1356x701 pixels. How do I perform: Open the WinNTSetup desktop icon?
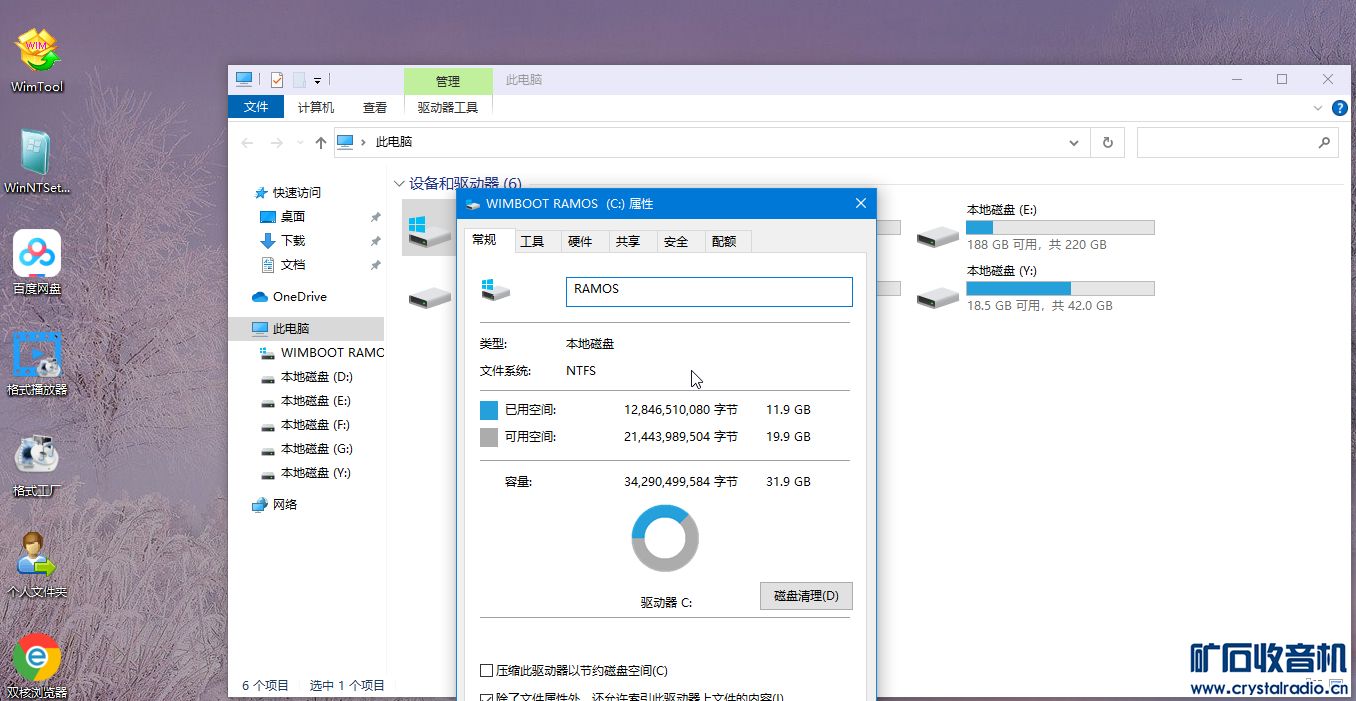pyautogui.click(x=37, y=162)
